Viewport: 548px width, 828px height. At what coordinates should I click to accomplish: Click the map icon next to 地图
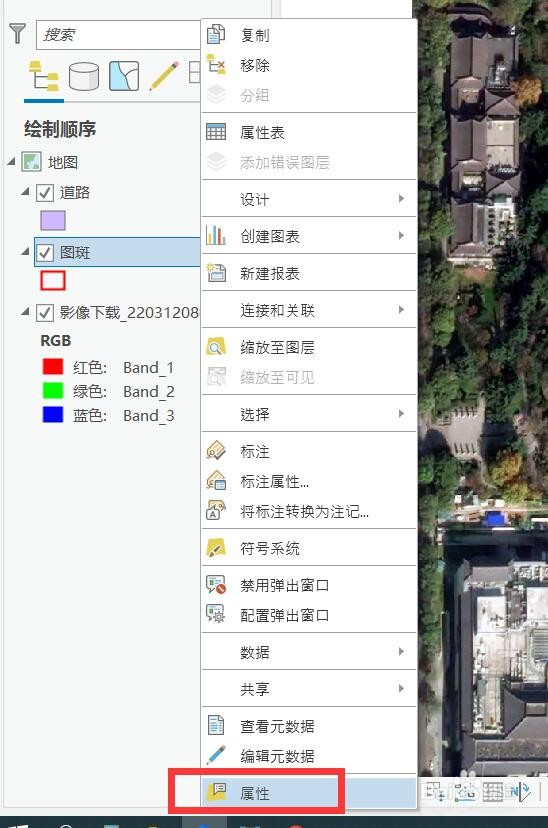(31, 162)
